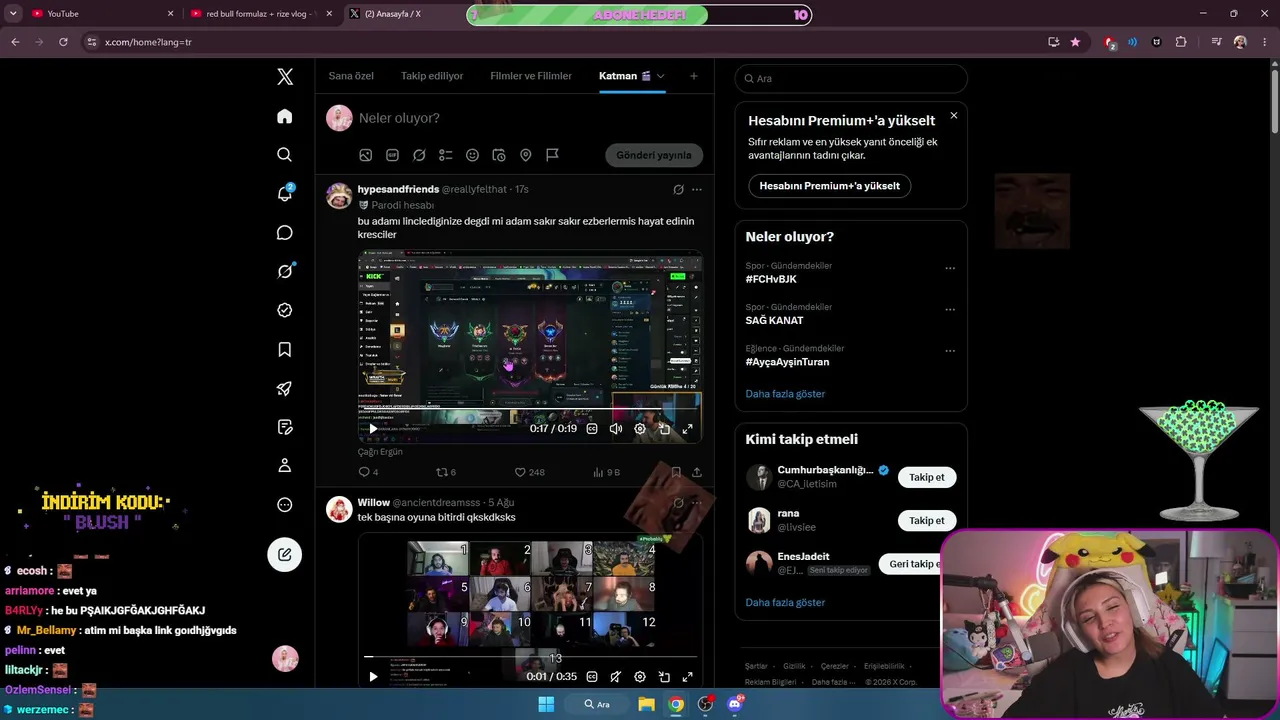This screenshot has width=1280, height=720.
Task: Open File Explorer from the taskbar
Action: point(647,704)
